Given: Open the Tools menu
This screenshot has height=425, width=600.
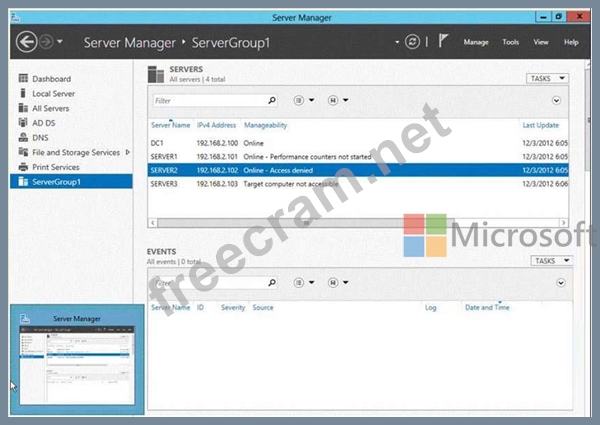Looking at the screenshot, I should tap(510, 42).
